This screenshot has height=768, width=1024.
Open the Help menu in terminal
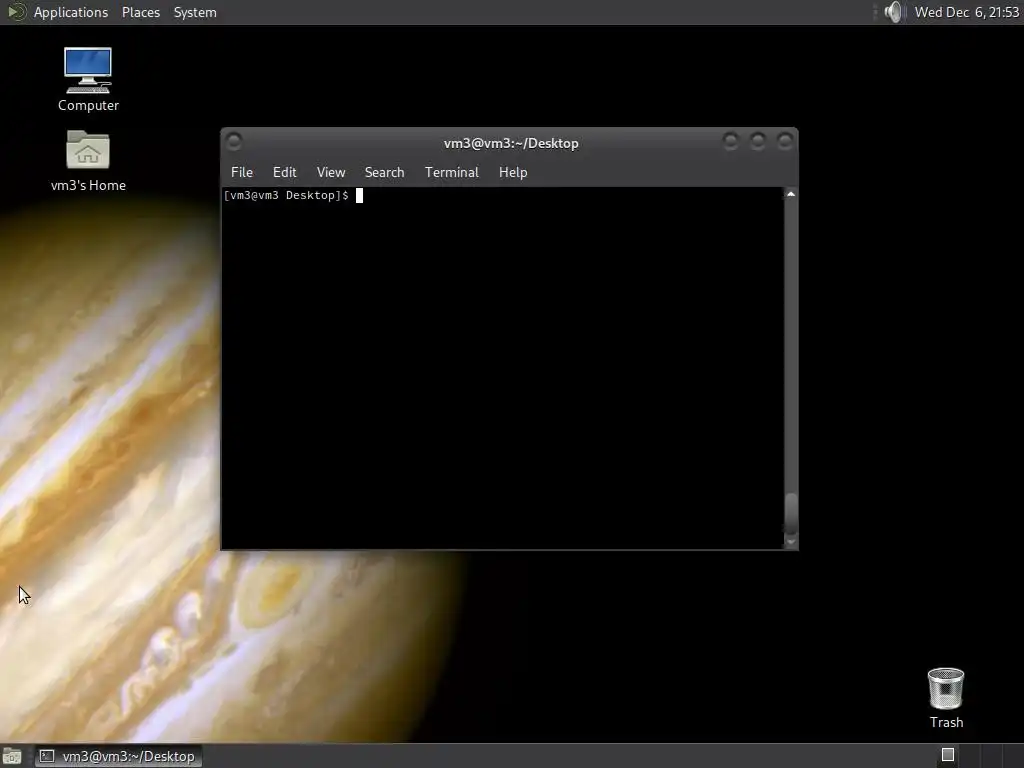click(x=513, y=172)
